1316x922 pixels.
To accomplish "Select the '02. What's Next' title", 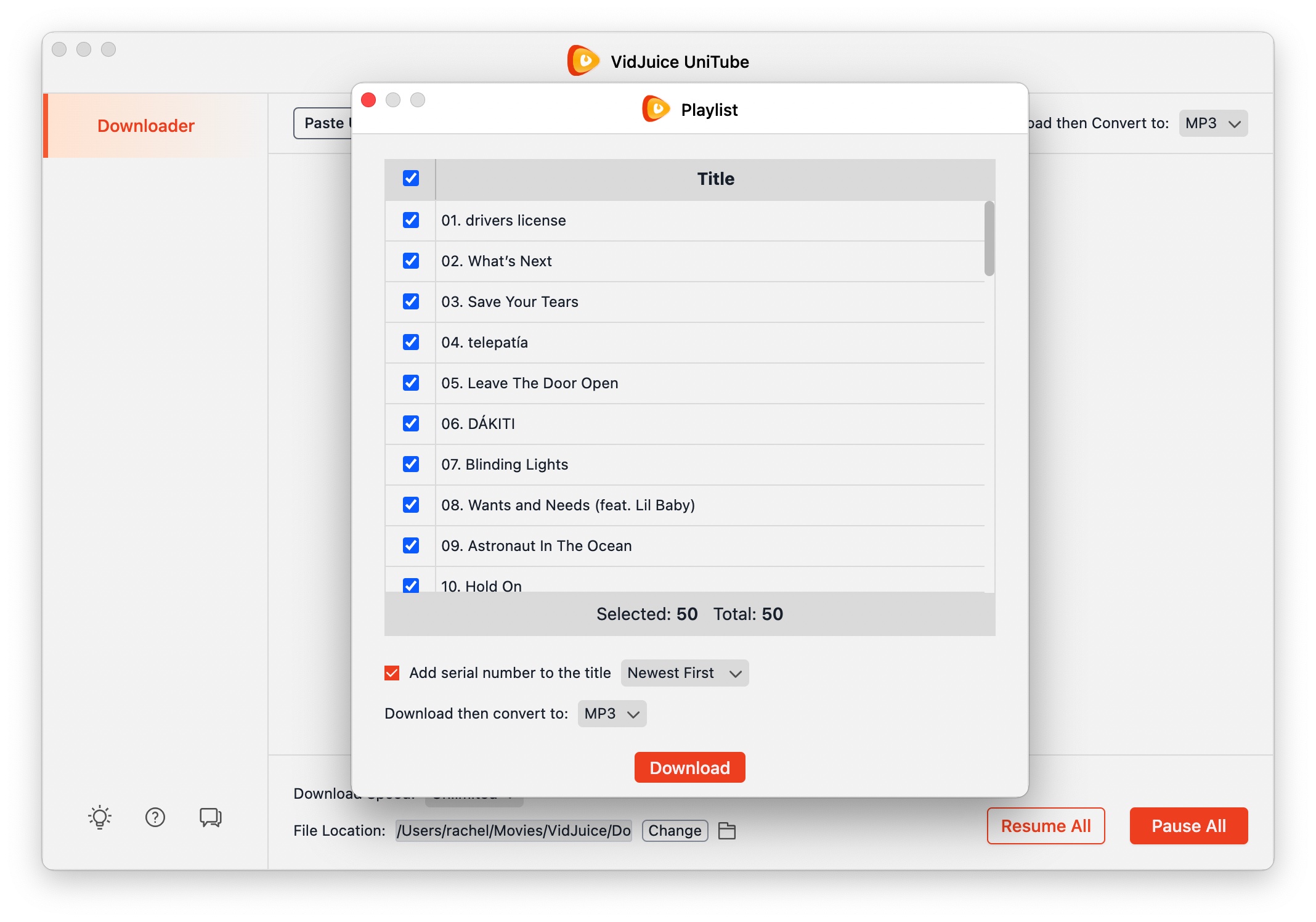I will 497,261.
